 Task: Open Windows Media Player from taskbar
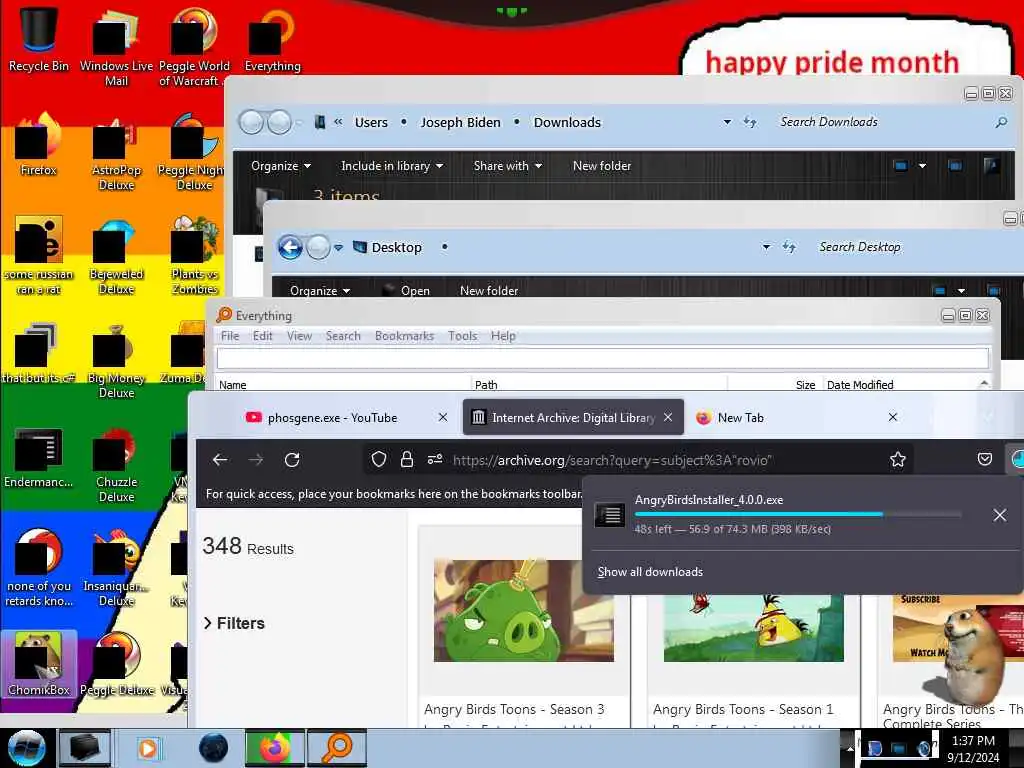[148, 748]
